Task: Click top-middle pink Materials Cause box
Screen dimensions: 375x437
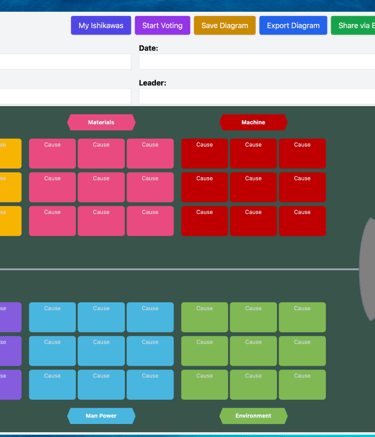Action: [x=101, y=154]
